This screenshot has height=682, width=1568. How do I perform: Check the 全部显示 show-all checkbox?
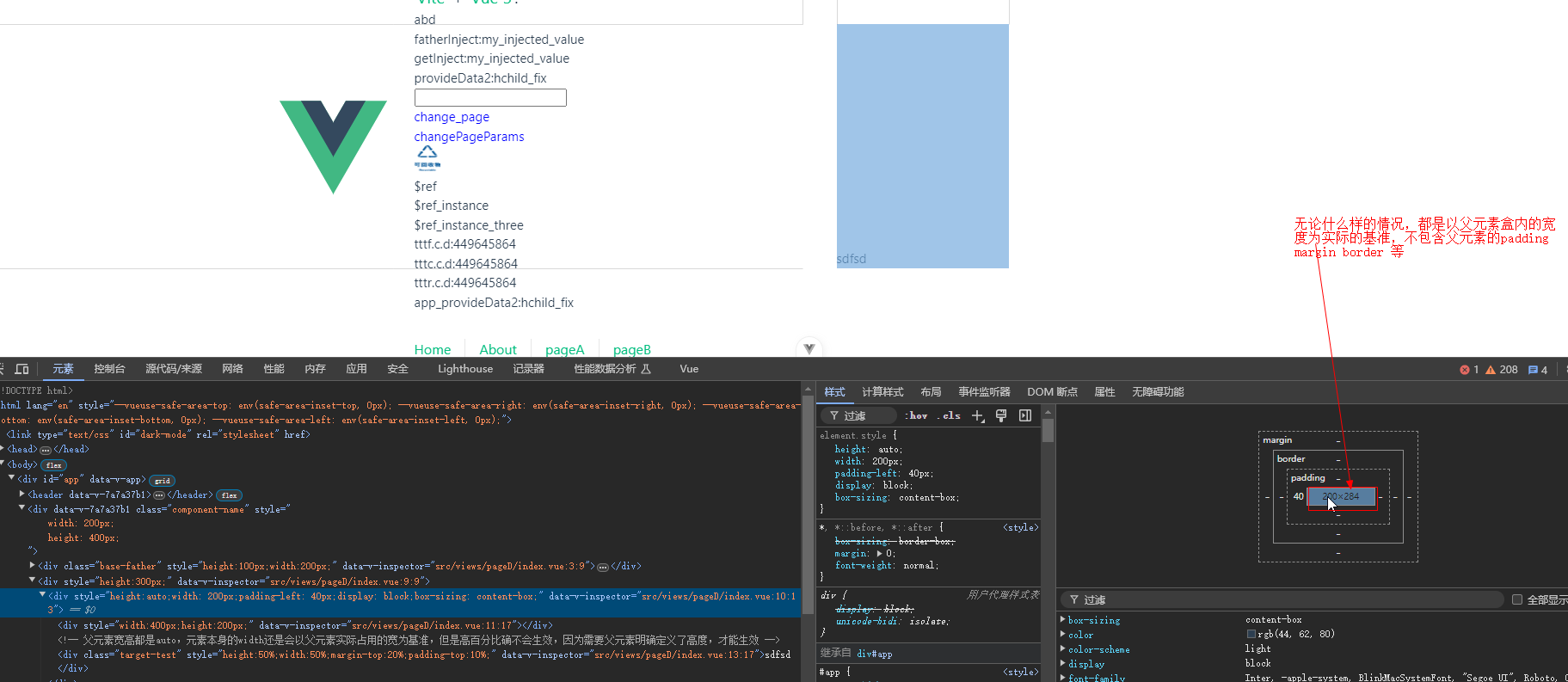pyautogui.click(x=1517, y=599)
